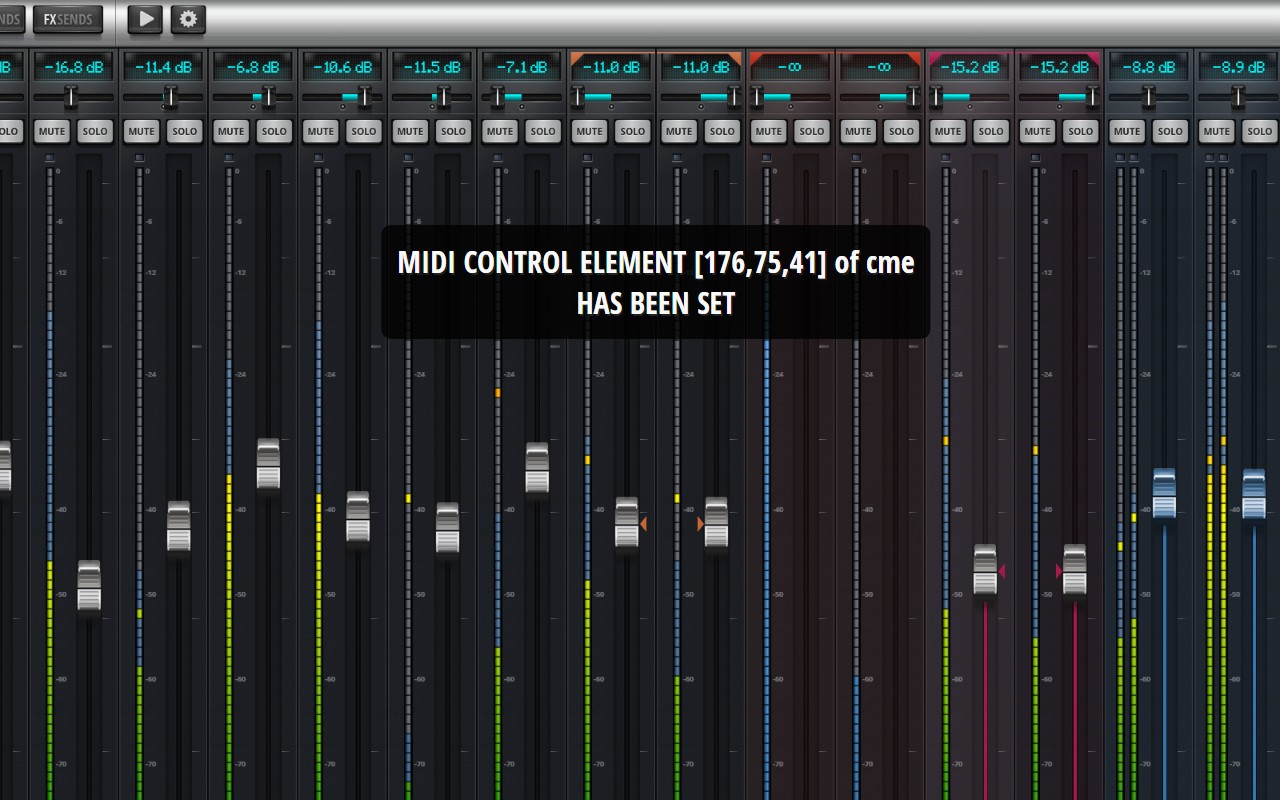This screenshot has width=1280, height=800.
Task: Mute the -16.8 dB channel
Action: coord(52,131)
